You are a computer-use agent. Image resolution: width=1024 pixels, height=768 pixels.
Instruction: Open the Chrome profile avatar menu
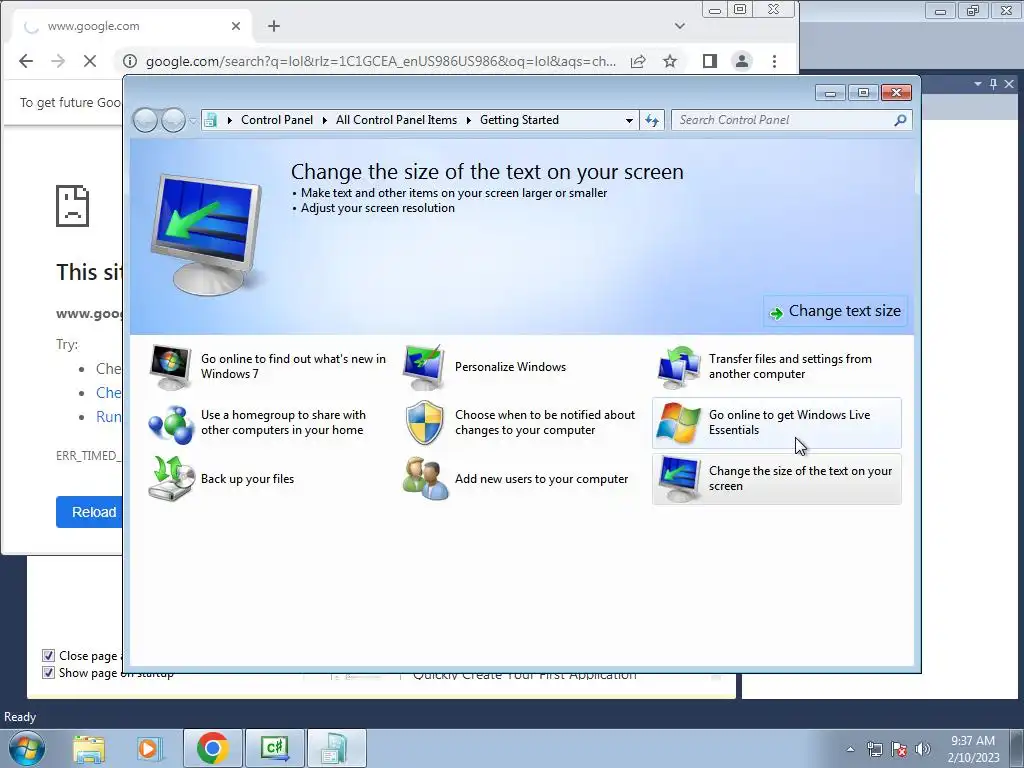tap(742, 61)
